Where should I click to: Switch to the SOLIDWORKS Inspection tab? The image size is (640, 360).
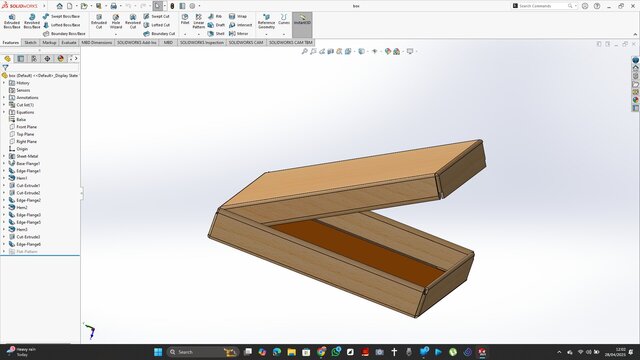click(x=202, y=42)
